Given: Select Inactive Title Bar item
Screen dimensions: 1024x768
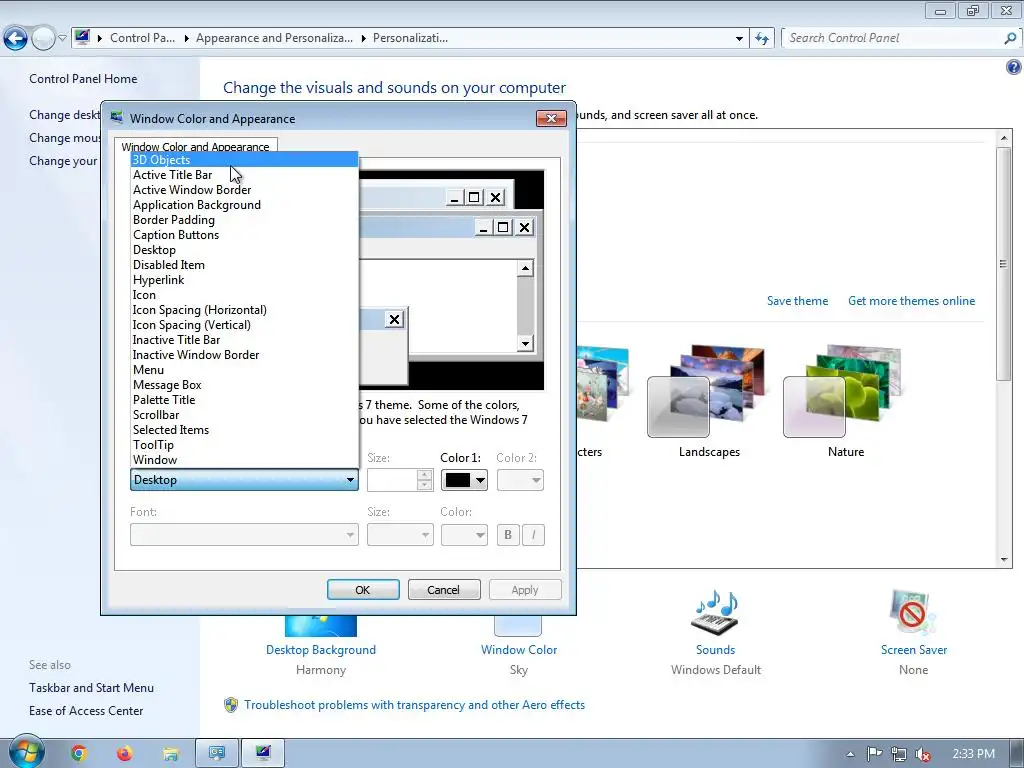Looking at the screenshot, I should (x=244, y=340).
